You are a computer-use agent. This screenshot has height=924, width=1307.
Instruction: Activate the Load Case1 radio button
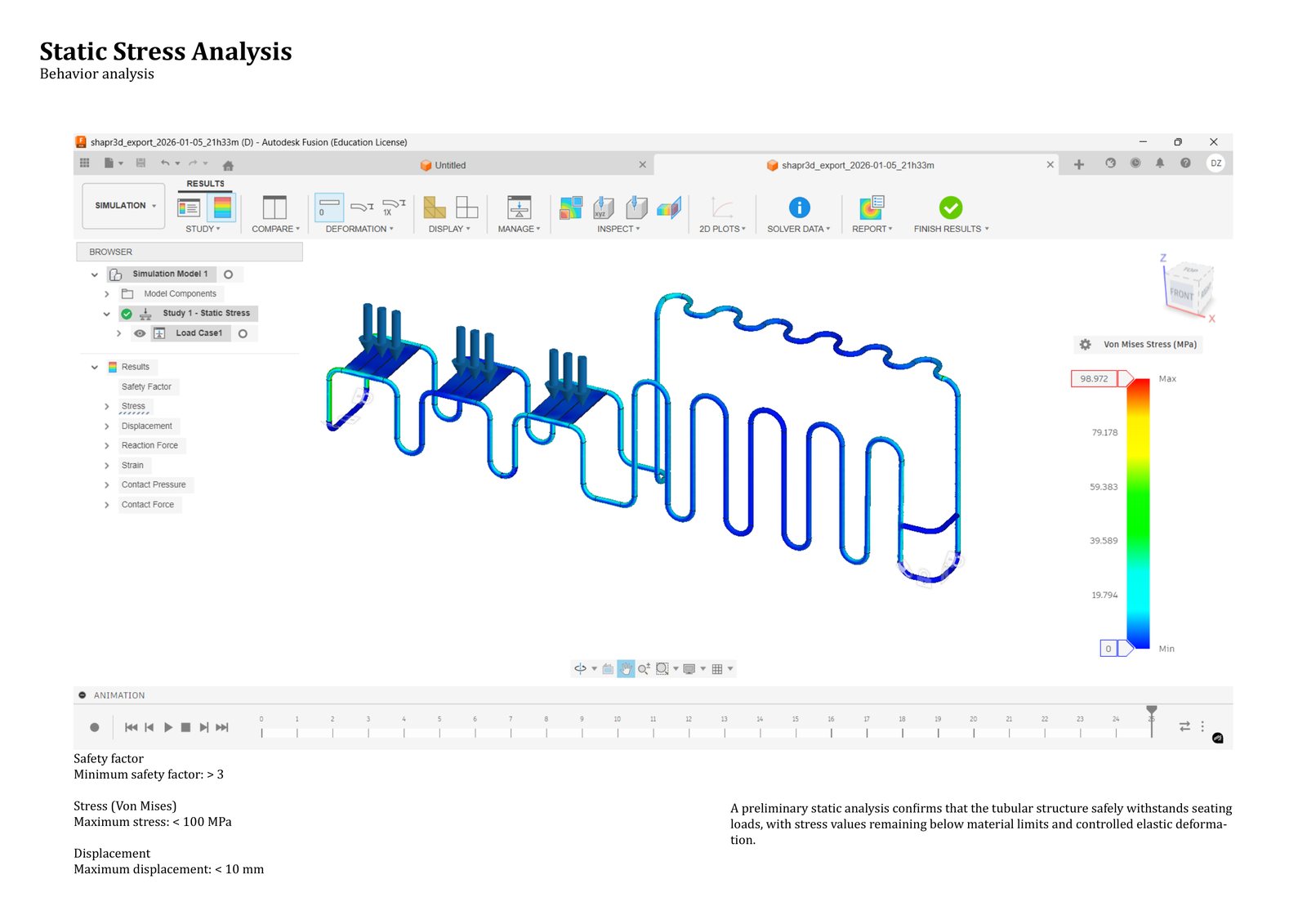243,333
